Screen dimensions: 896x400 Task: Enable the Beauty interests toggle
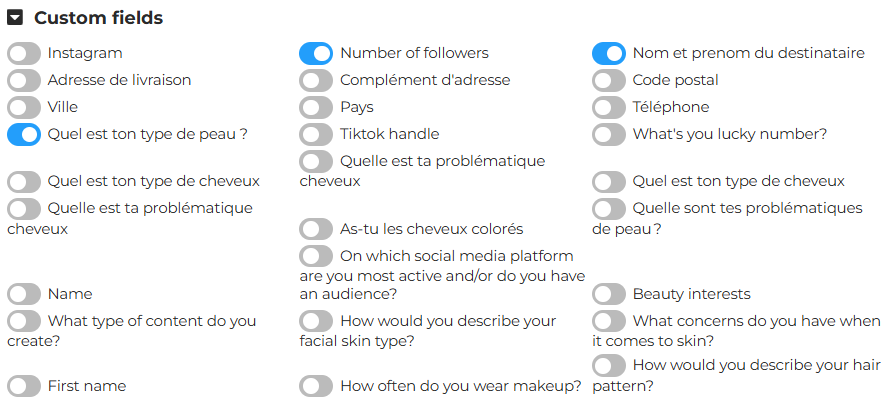coord(609,294)
